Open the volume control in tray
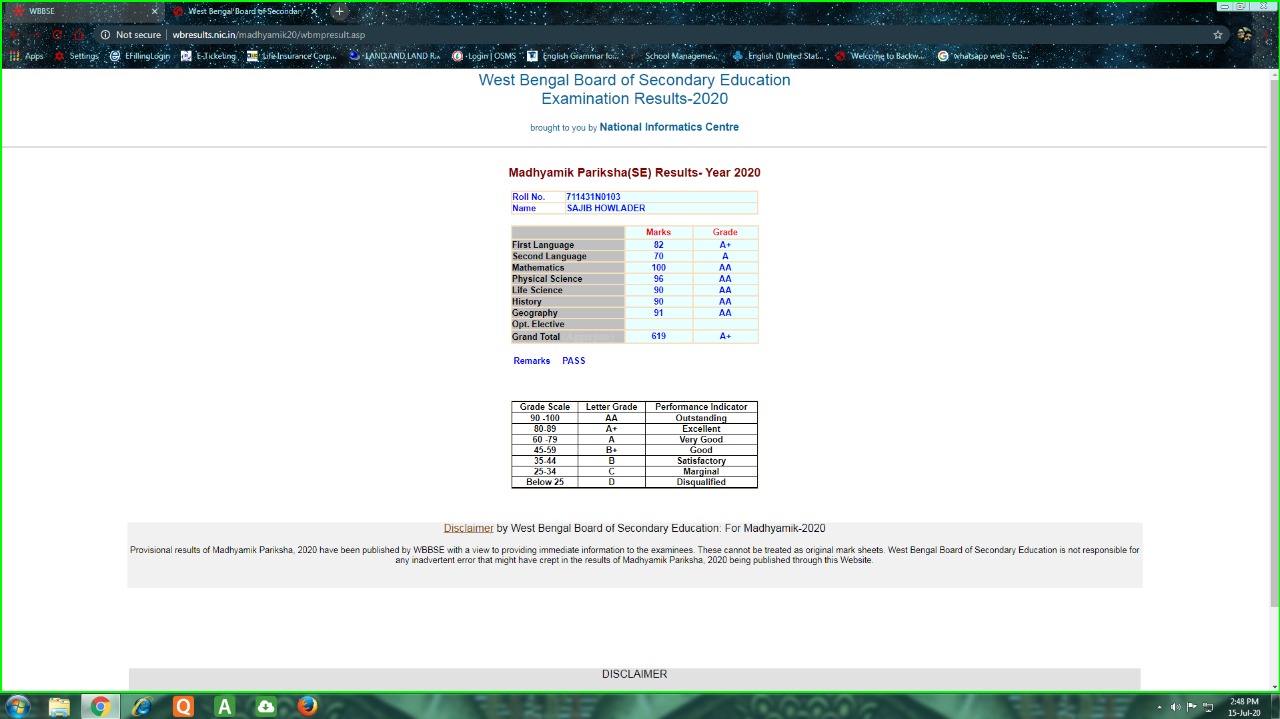The height and width of the screenshot is (719, 1280). 1175,707
